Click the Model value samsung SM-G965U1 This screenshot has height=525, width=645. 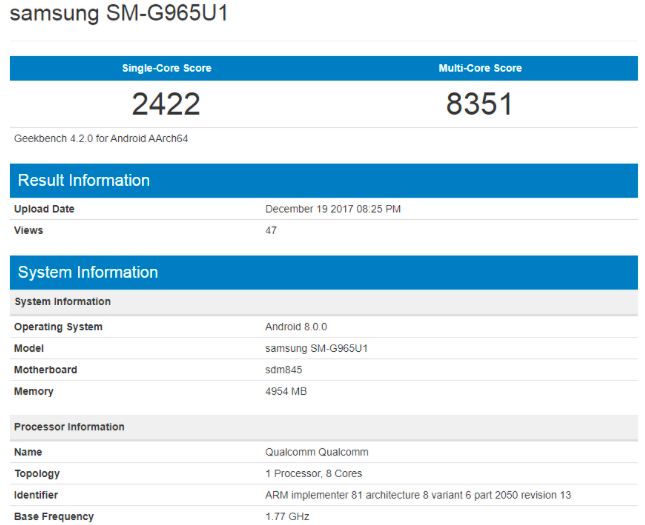pyautogui.click(x=317, y=348)
